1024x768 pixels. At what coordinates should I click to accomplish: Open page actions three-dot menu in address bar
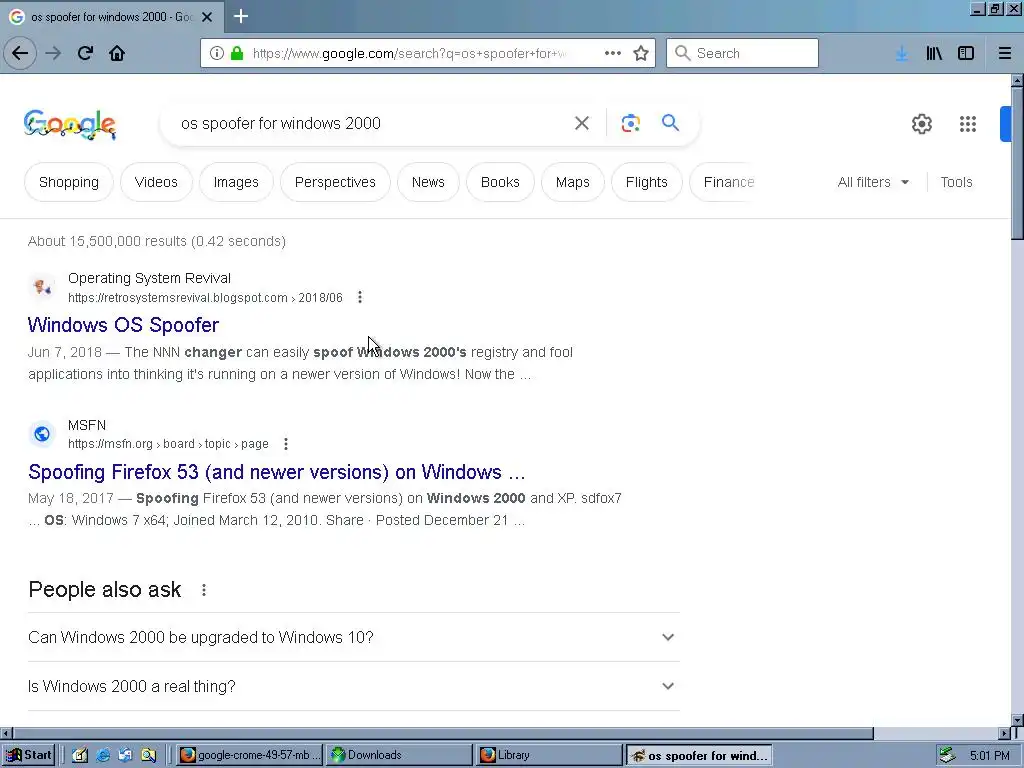[x=613, y=53]
